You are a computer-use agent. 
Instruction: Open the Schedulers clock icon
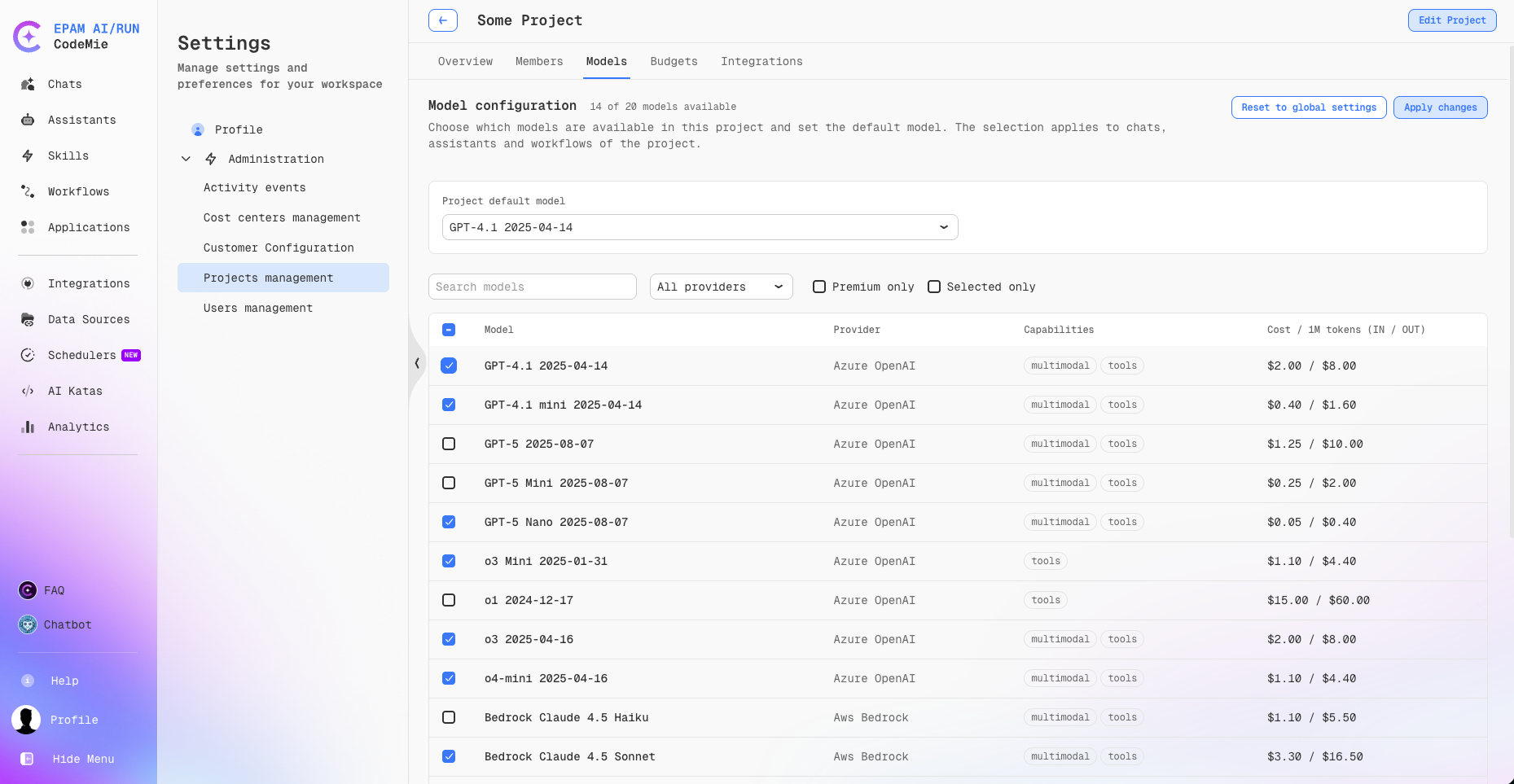point(28,355)
